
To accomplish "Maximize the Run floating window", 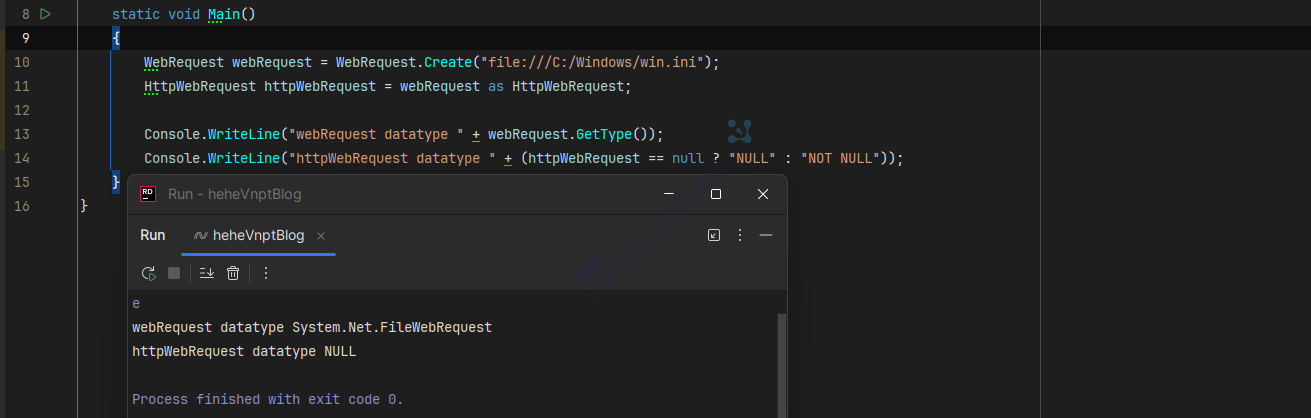I will [716, 194].
